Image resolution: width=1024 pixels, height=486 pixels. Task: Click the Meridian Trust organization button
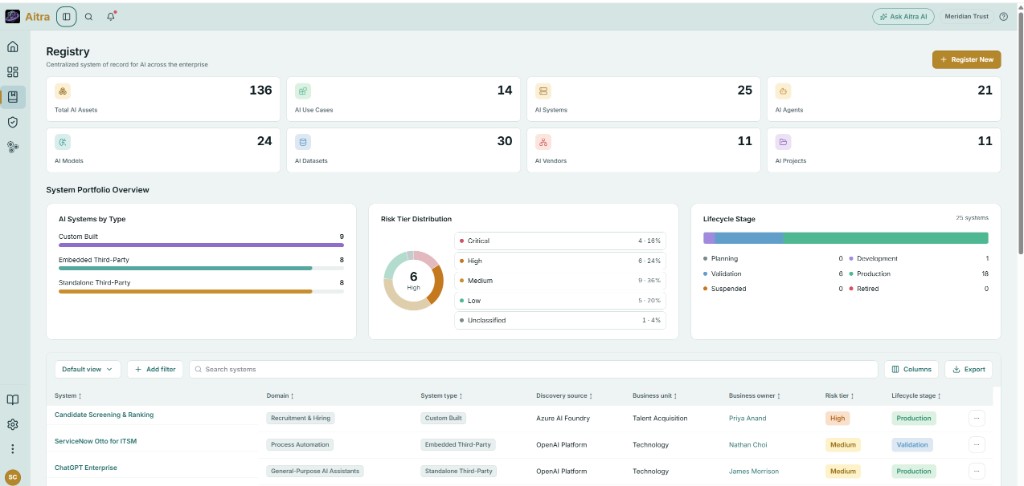click(x=966, y=16)
